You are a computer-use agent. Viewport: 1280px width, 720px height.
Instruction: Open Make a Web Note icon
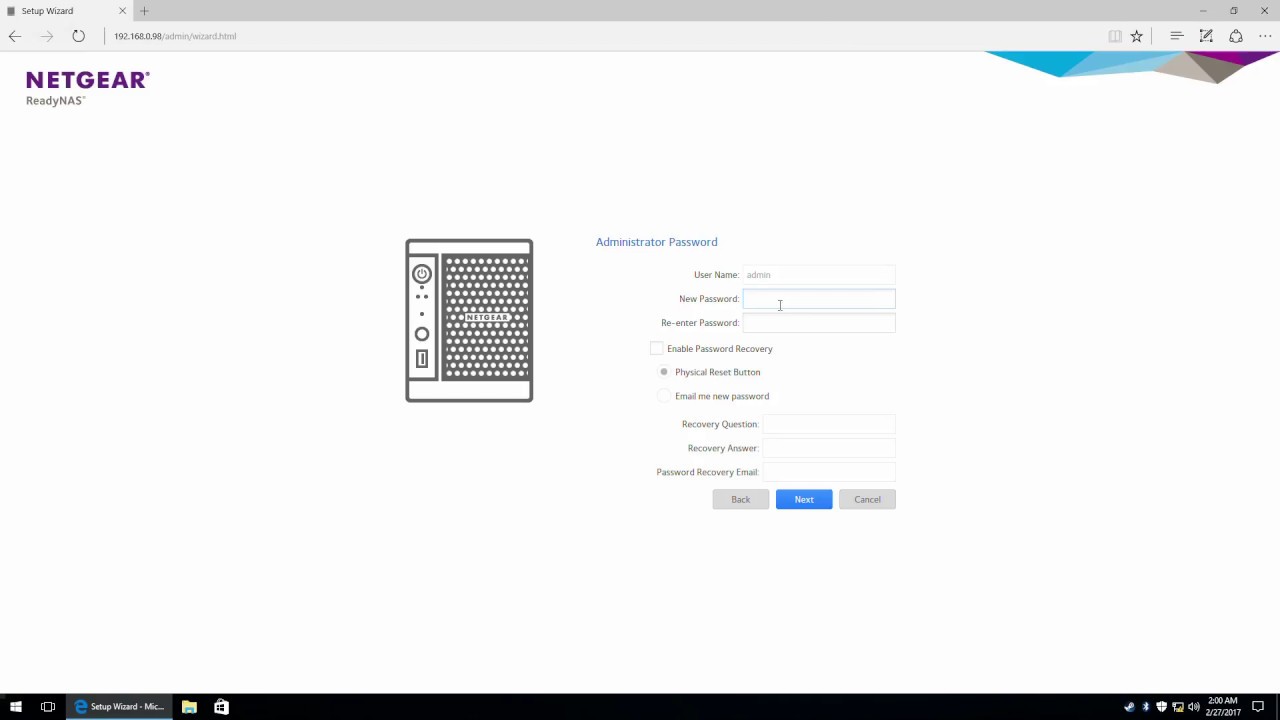tap(1206, 36)
